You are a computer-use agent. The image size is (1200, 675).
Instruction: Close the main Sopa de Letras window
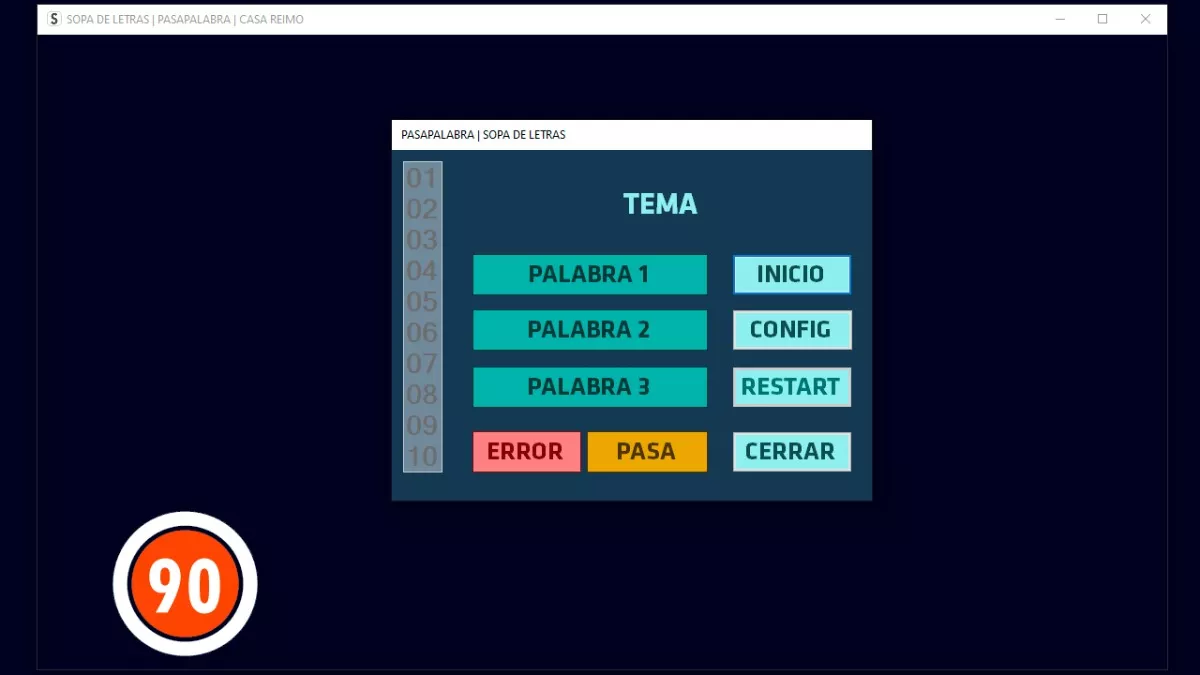(1145, 19)
